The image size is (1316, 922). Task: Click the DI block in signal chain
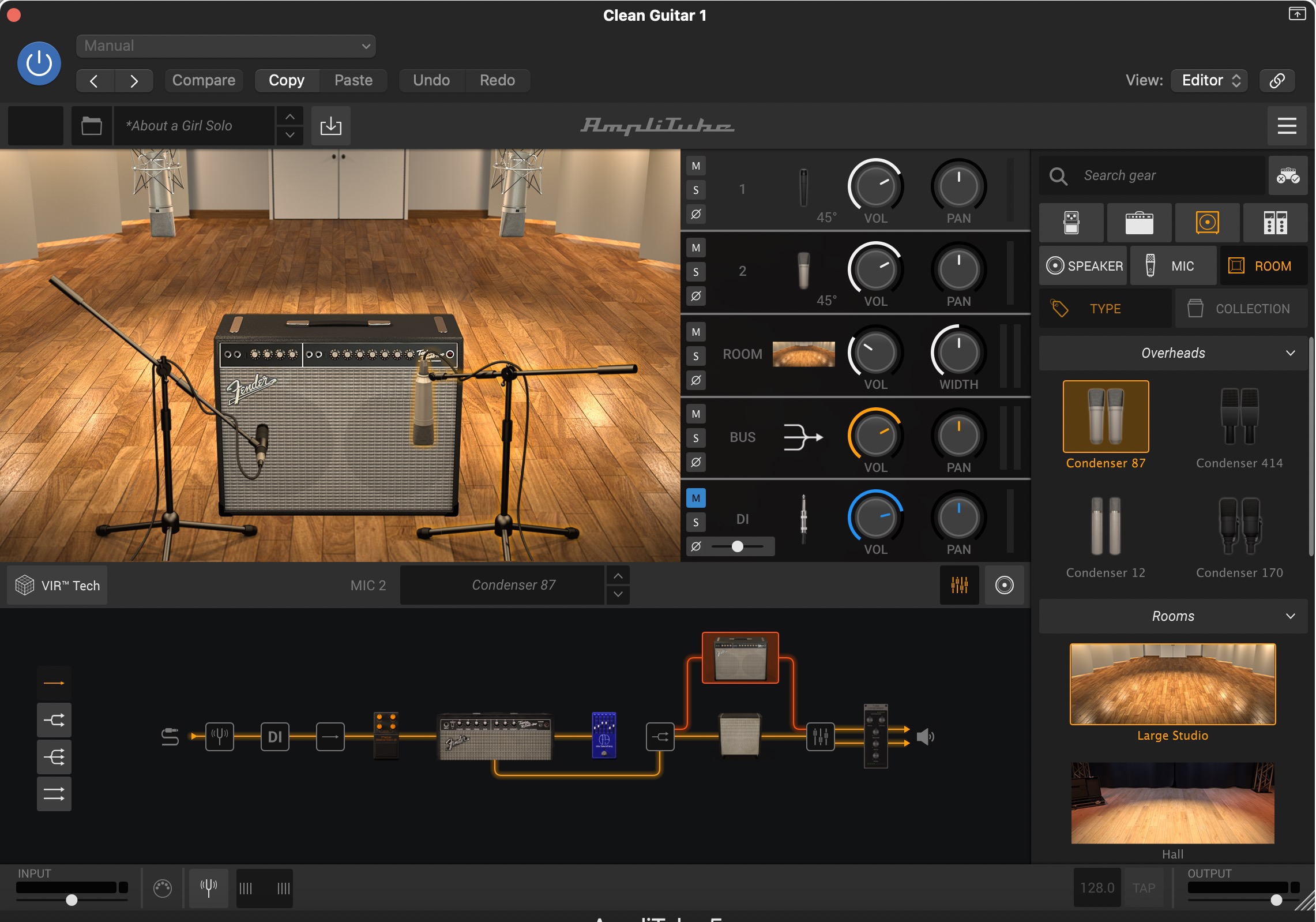[275, 737]
